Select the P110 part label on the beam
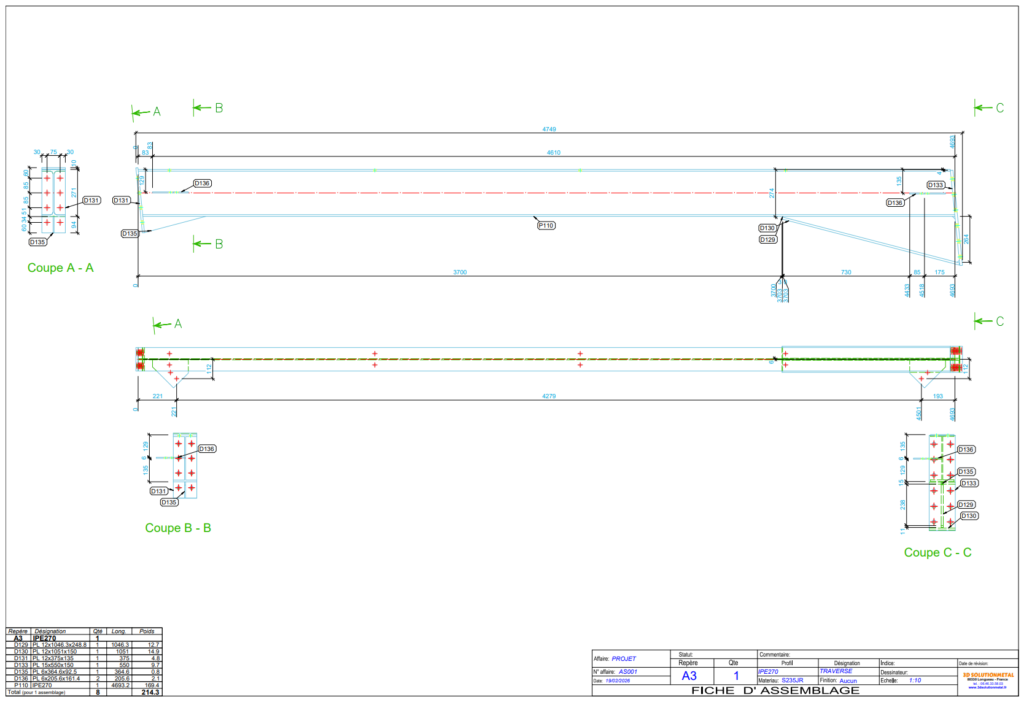 coord(546,226)
